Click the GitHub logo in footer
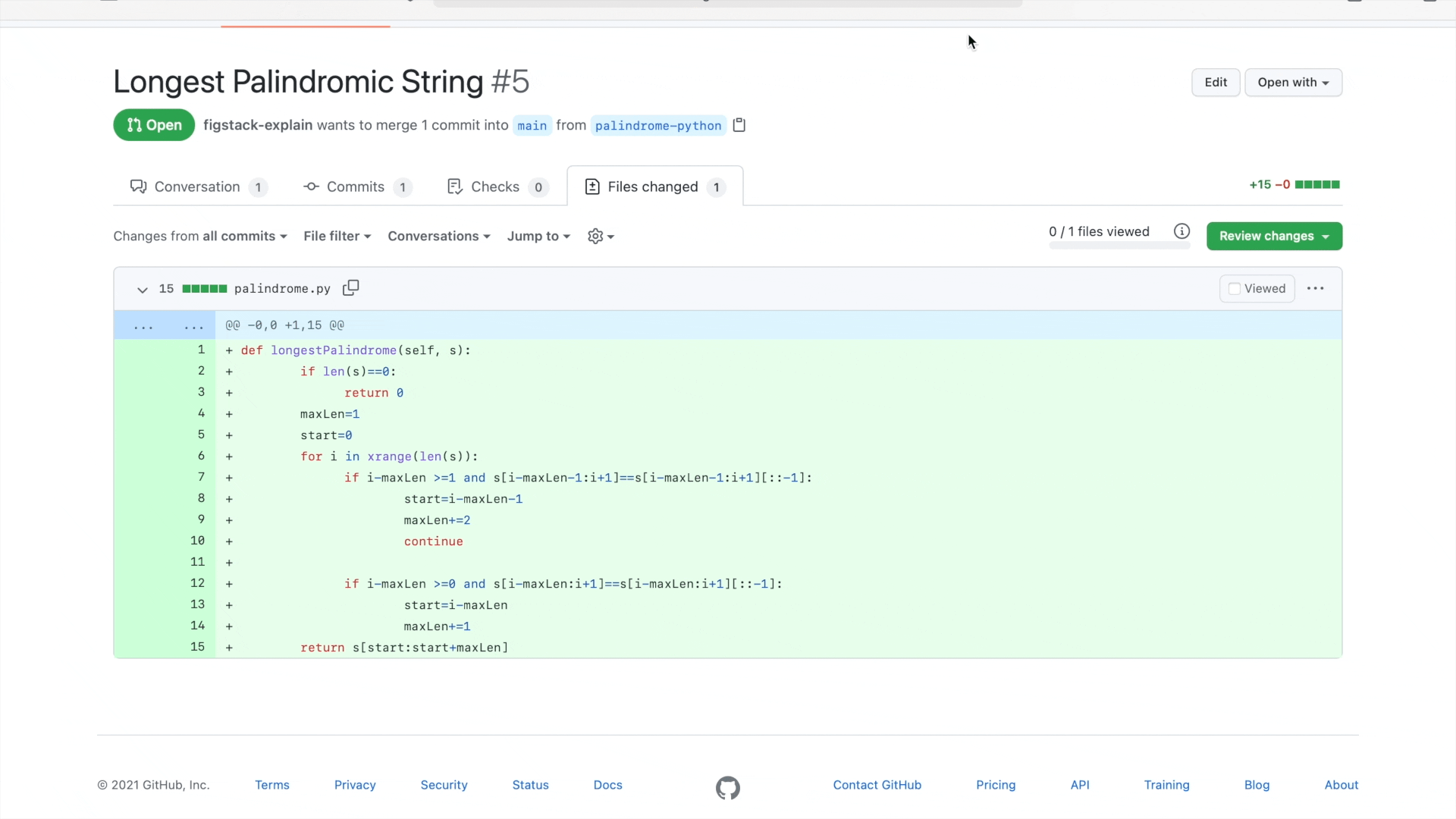 (726, 788)
